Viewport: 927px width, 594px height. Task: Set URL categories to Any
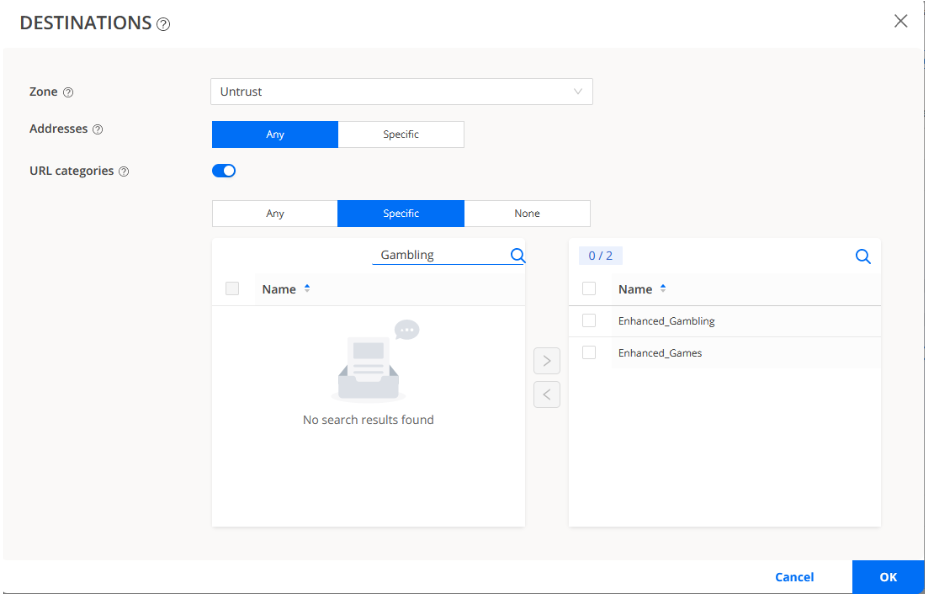click(x=275, y=213)
